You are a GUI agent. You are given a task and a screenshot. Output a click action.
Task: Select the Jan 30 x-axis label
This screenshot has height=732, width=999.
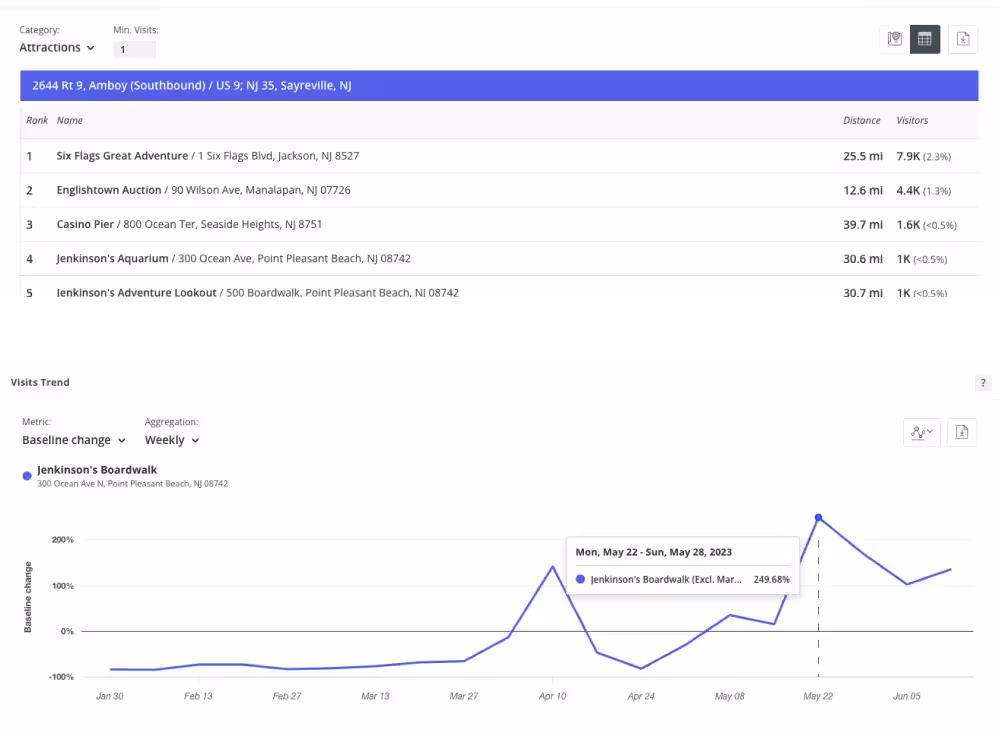tap(110, 696)
